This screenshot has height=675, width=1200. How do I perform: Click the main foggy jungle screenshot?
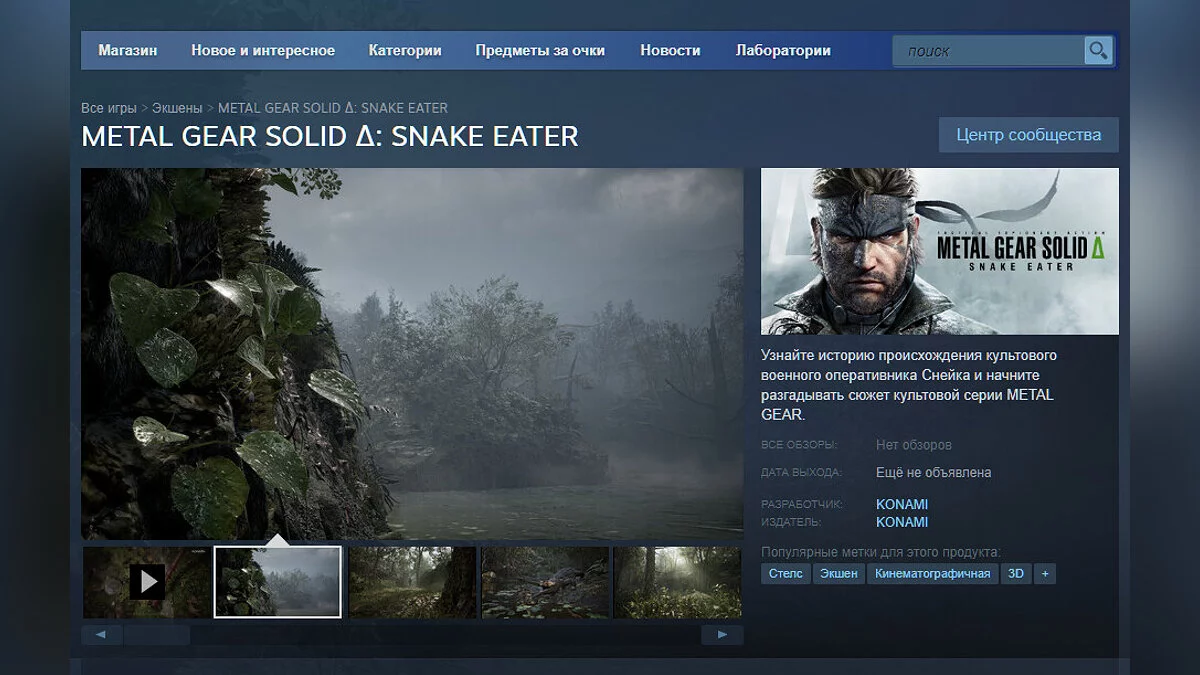click(412, 354)
